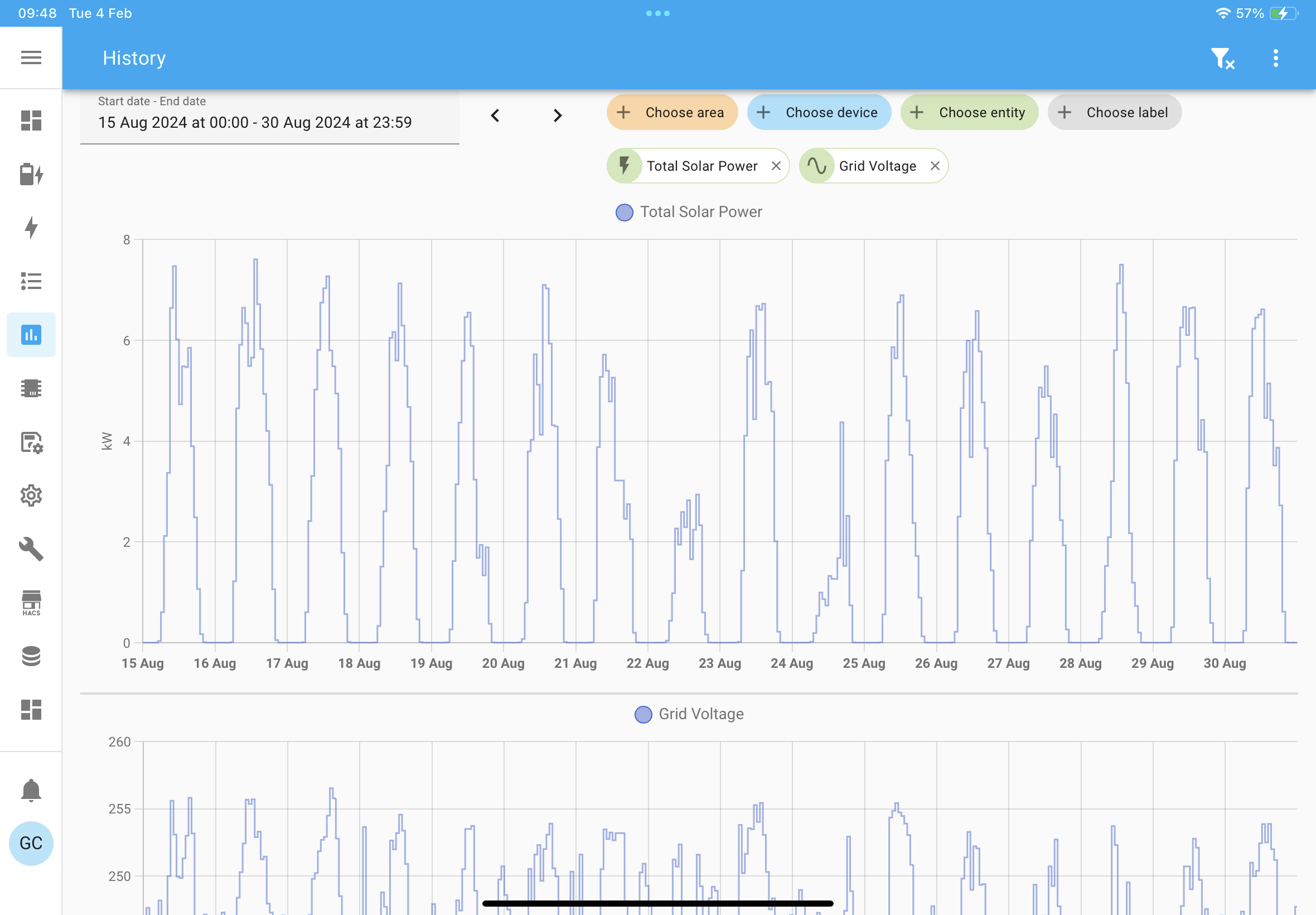Go to previous date range
The width and height of the screenshot is (1316, 915).
(x=496, y=116)
